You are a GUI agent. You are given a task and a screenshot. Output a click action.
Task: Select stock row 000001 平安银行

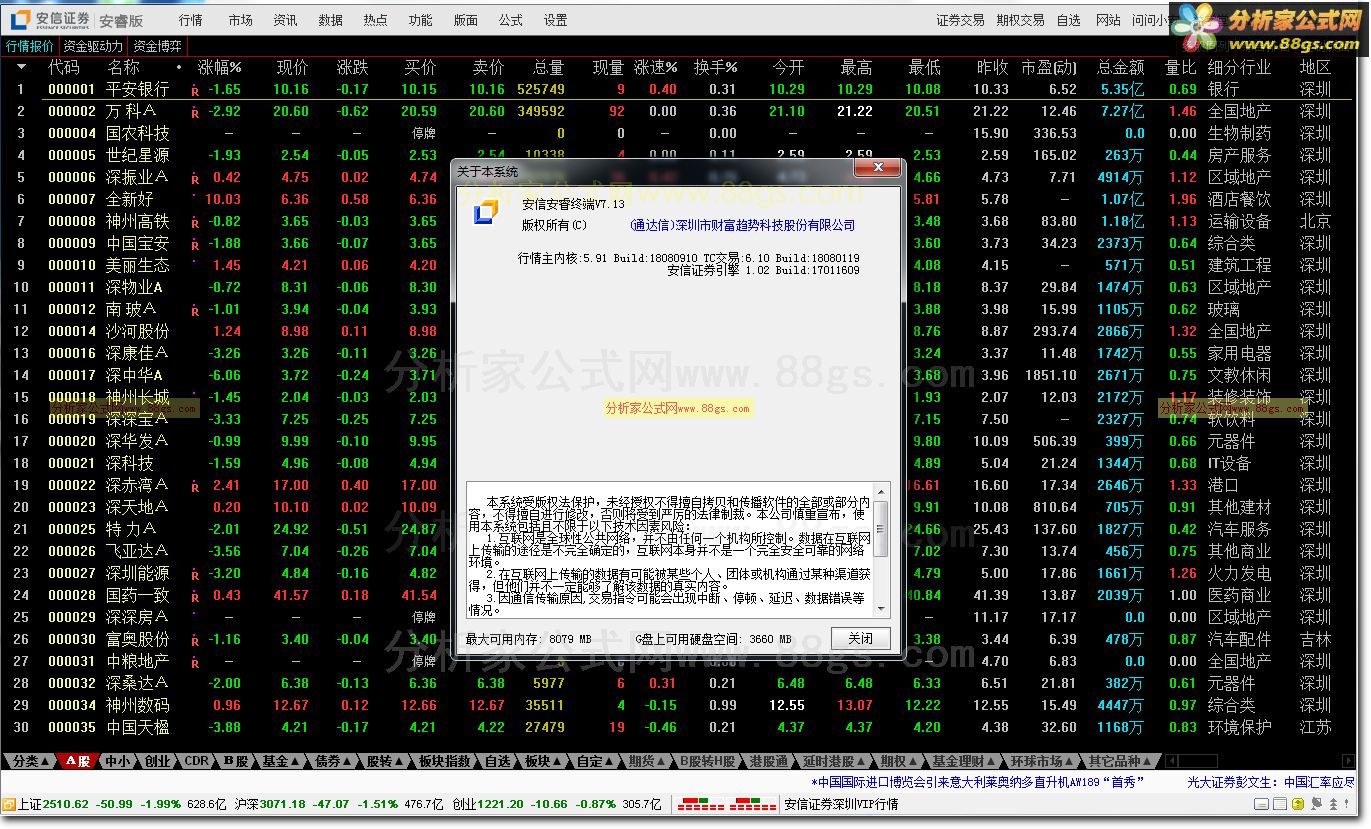(x=685, y=90)
